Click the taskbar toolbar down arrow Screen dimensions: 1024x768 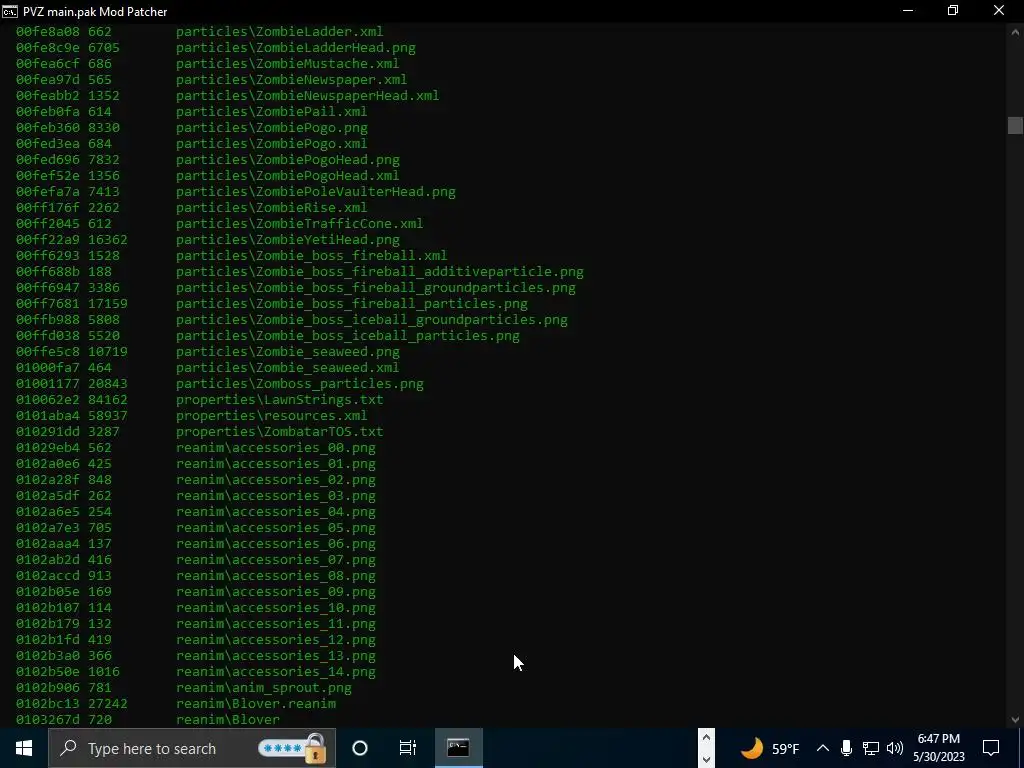coord(706,759)
